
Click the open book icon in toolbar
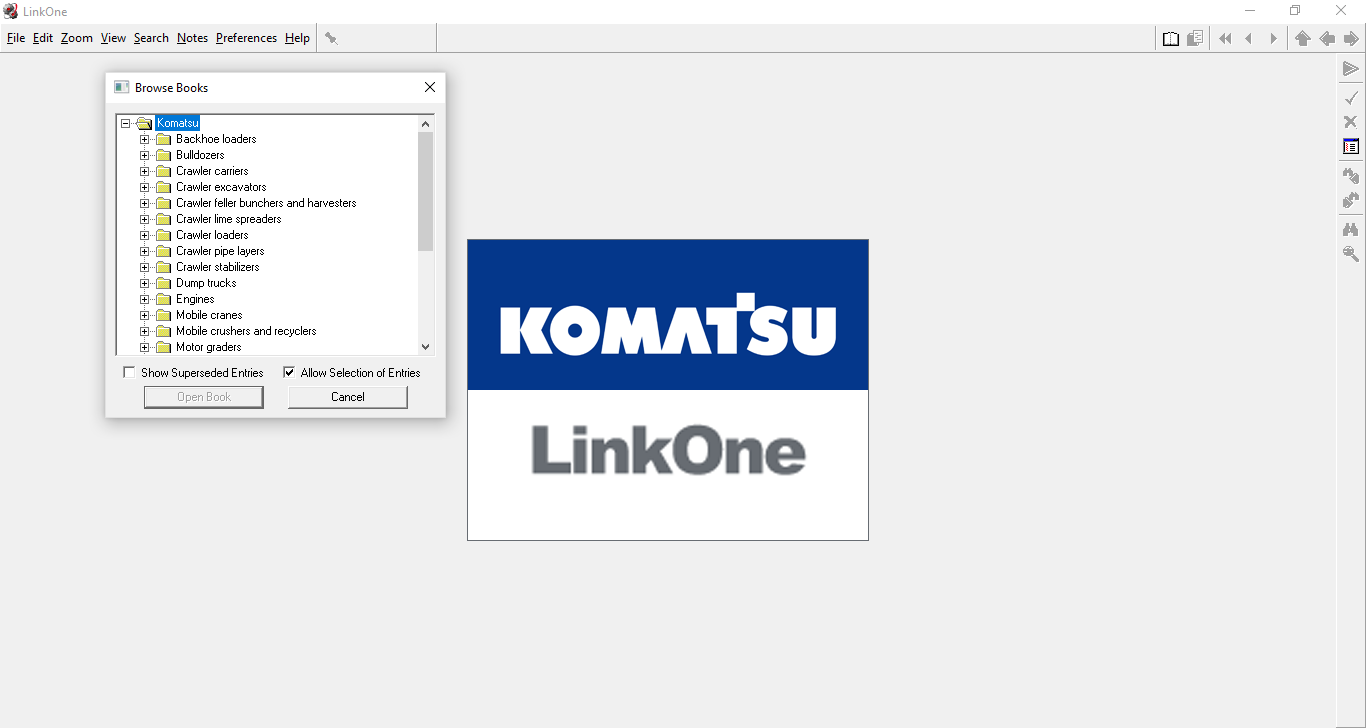point(1171,38)
